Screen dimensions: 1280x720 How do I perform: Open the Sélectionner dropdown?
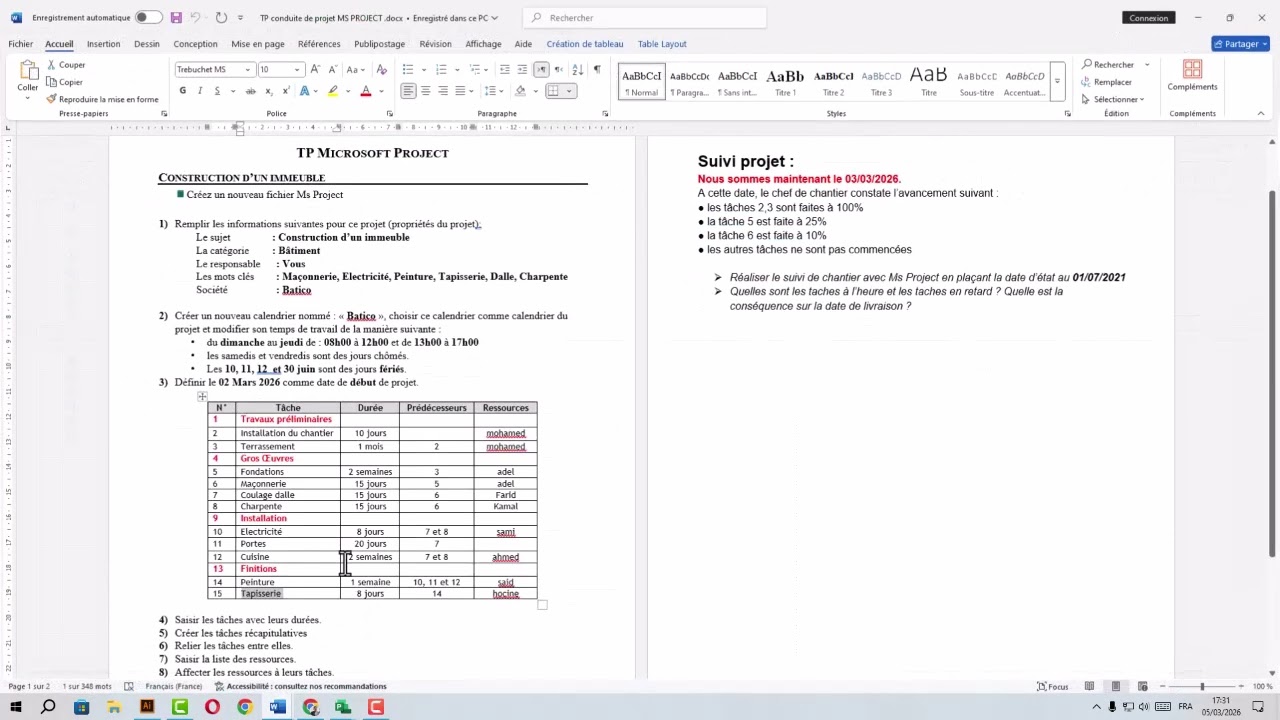coord(1113,99)
